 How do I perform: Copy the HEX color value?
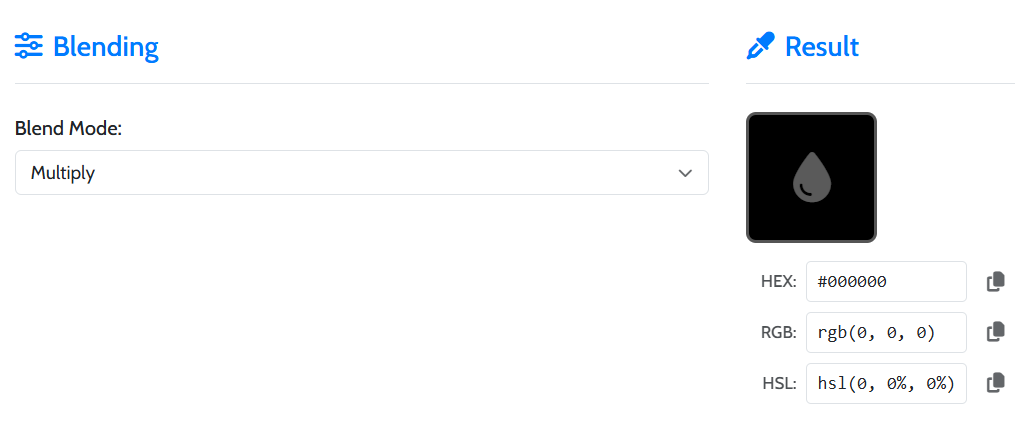tap(995, 282)
